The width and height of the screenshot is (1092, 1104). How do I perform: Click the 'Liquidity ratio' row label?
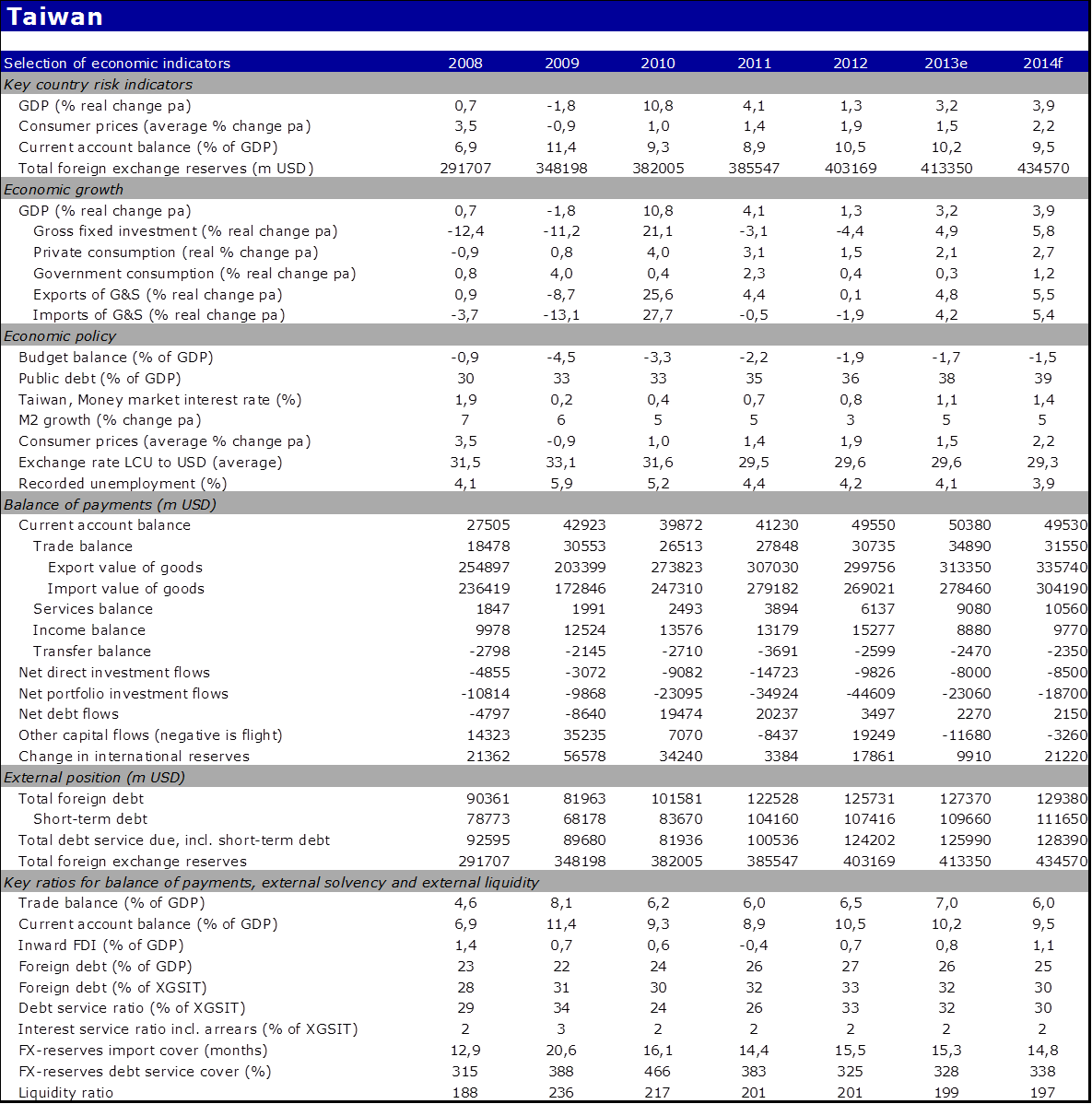(65, 1093)
